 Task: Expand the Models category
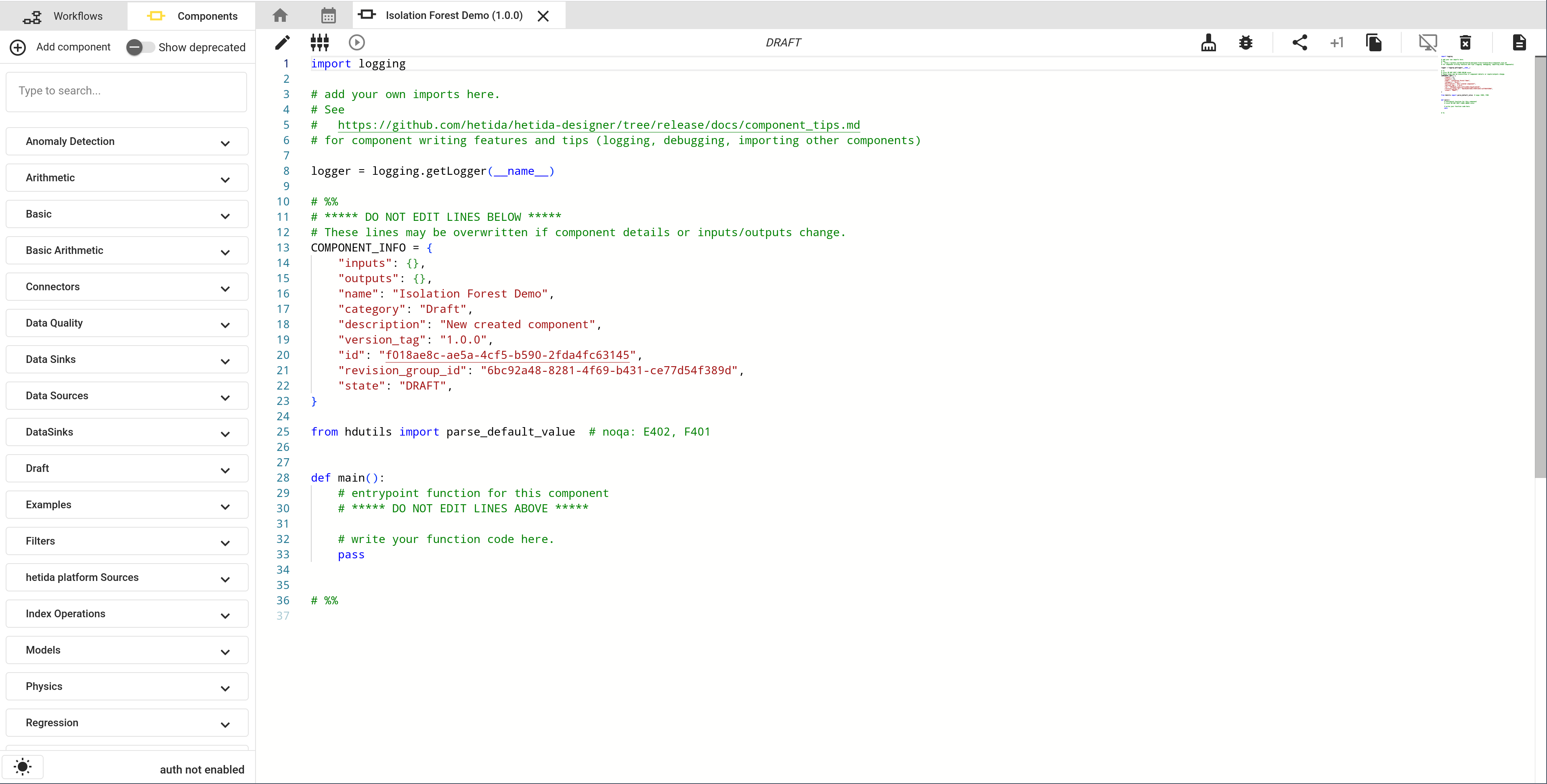[127, 650]
